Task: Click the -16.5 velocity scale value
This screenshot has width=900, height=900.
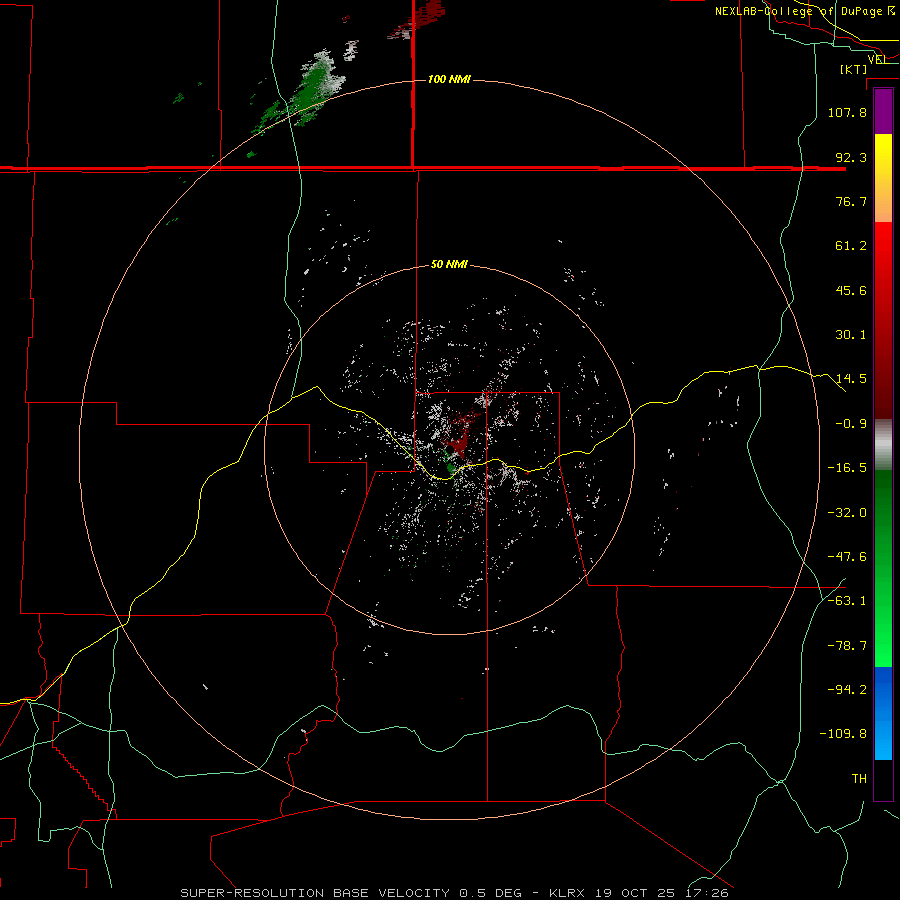Action: (x=847, y=468)
